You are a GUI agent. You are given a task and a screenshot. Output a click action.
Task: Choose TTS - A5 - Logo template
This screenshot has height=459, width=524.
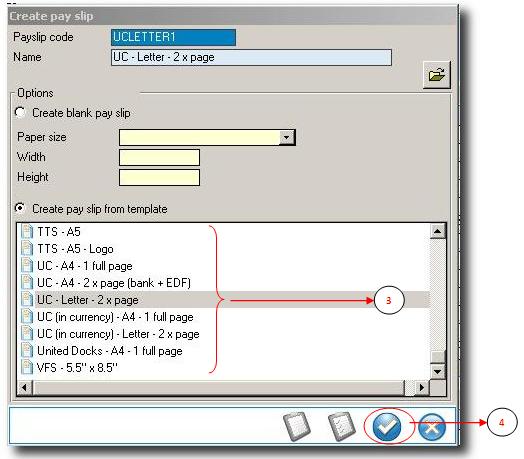tap(76, 249)
